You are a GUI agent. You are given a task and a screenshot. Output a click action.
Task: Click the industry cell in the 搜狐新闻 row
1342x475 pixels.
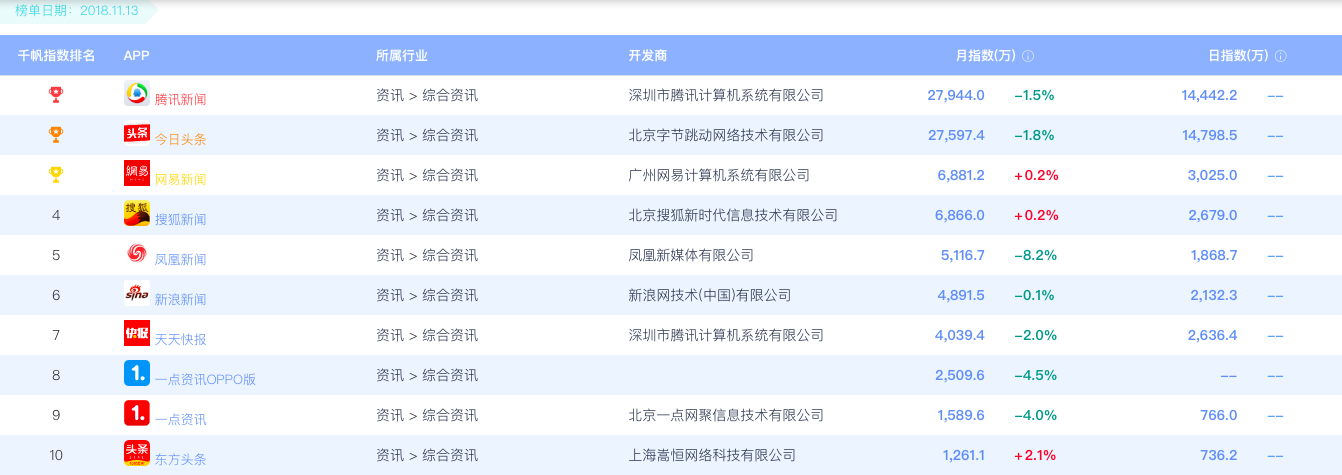(427, 215)
